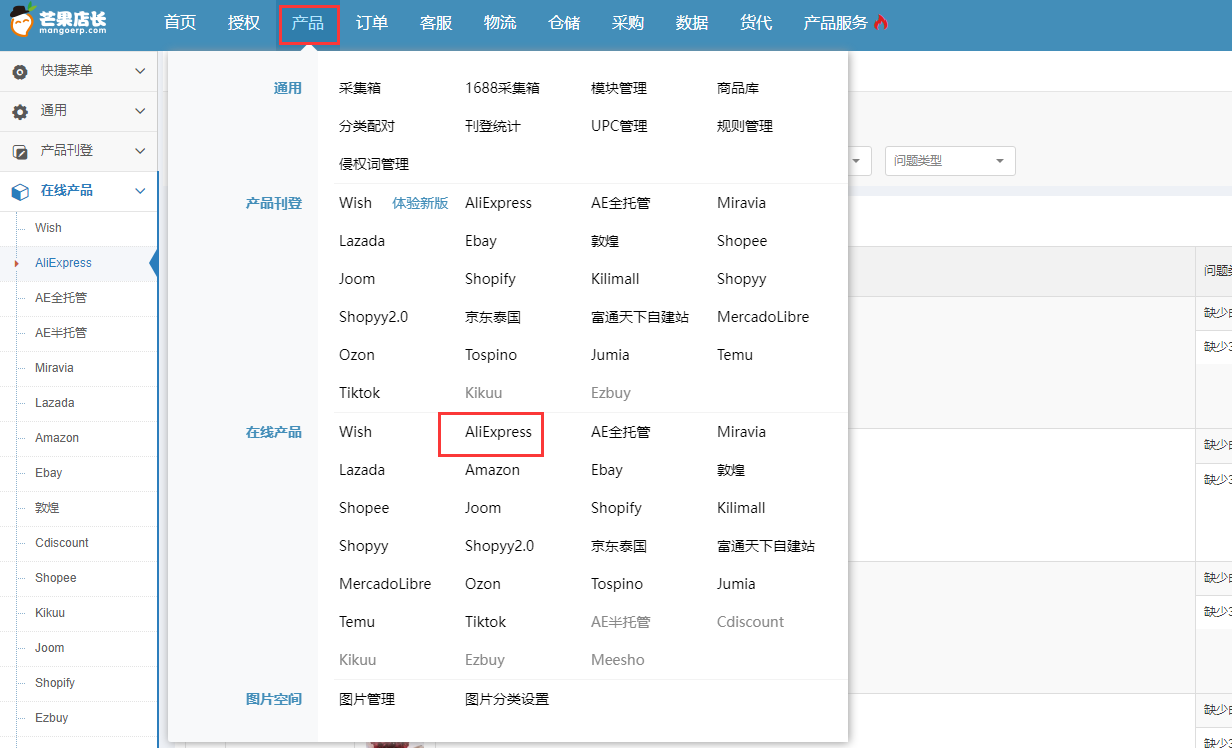The width and height of the screenshot is (1232, 748).
Task: Select MercadoLibre under 产品刊登 in the menu
Action: (763, 317)
